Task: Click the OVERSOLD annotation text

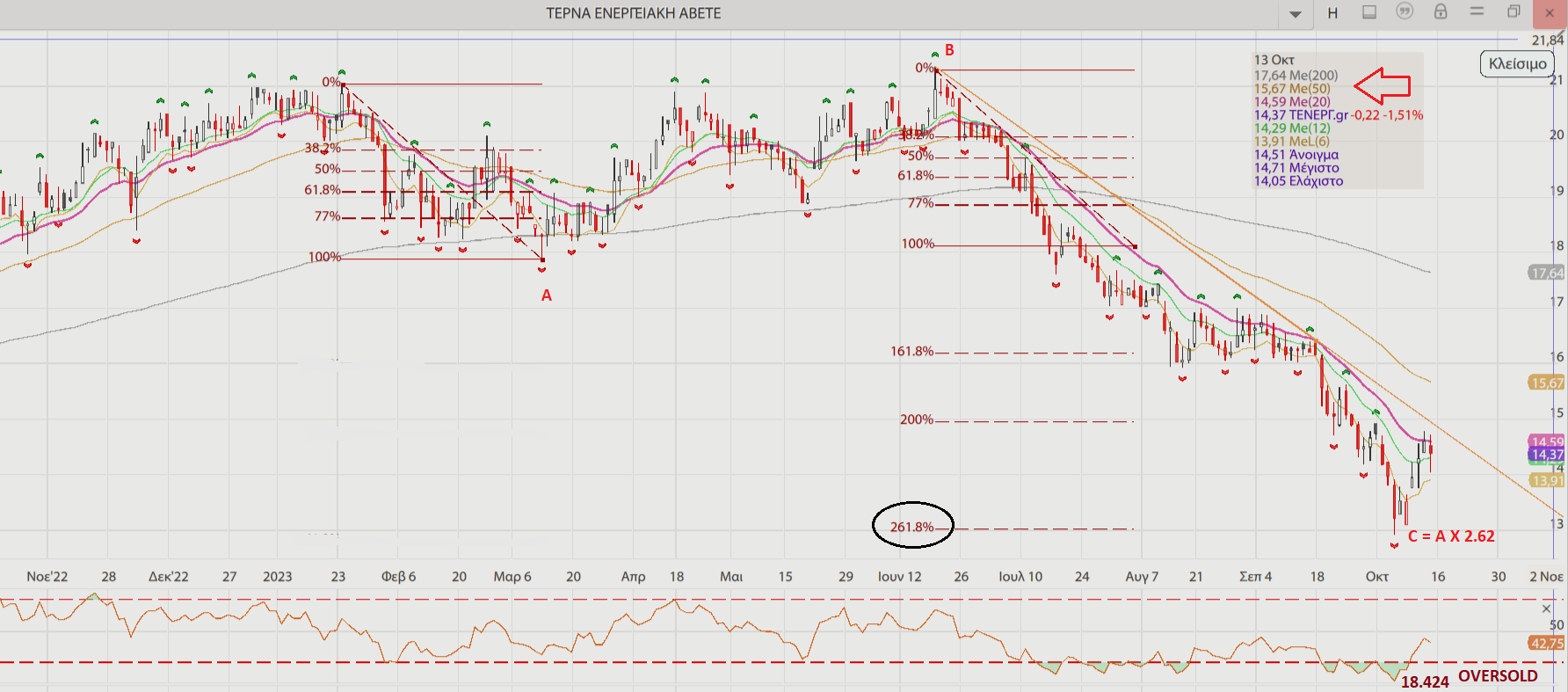Action: coord(1498,676)
